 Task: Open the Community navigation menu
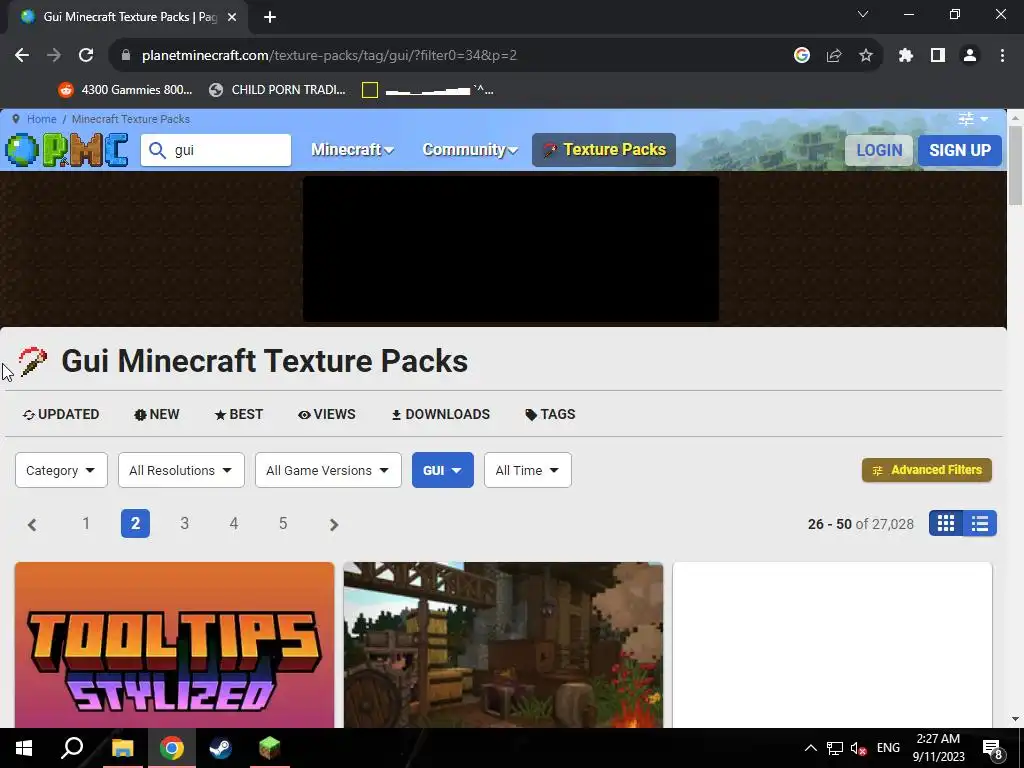tap(470, 150)
